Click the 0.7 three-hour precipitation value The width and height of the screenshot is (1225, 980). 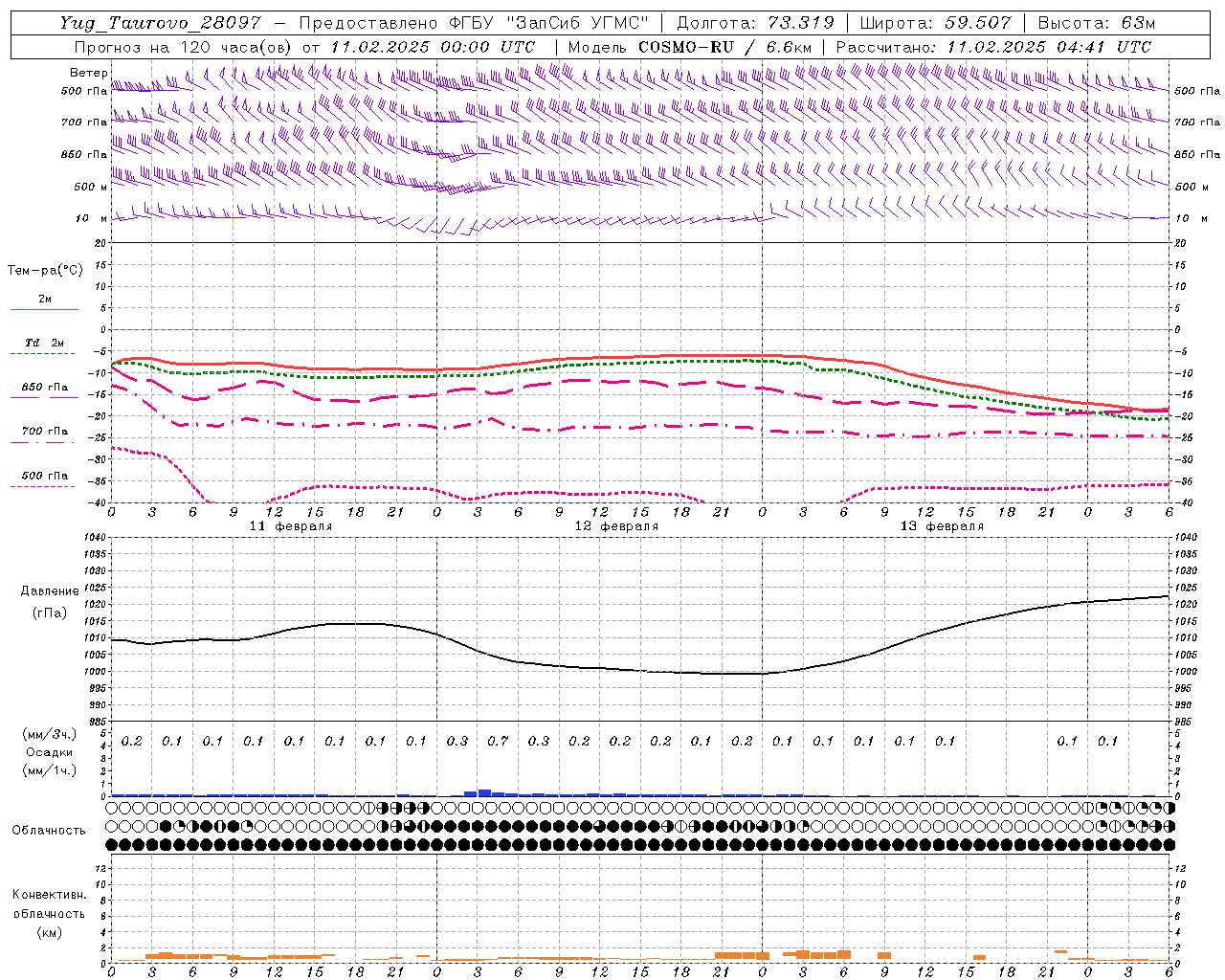498,741
